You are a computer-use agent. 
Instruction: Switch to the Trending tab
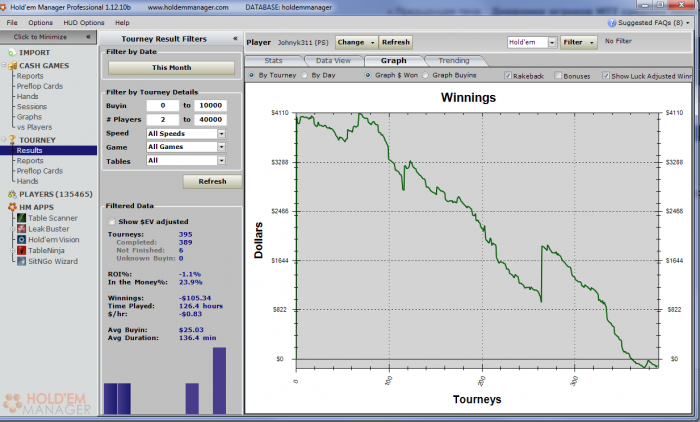pos(454,61)
